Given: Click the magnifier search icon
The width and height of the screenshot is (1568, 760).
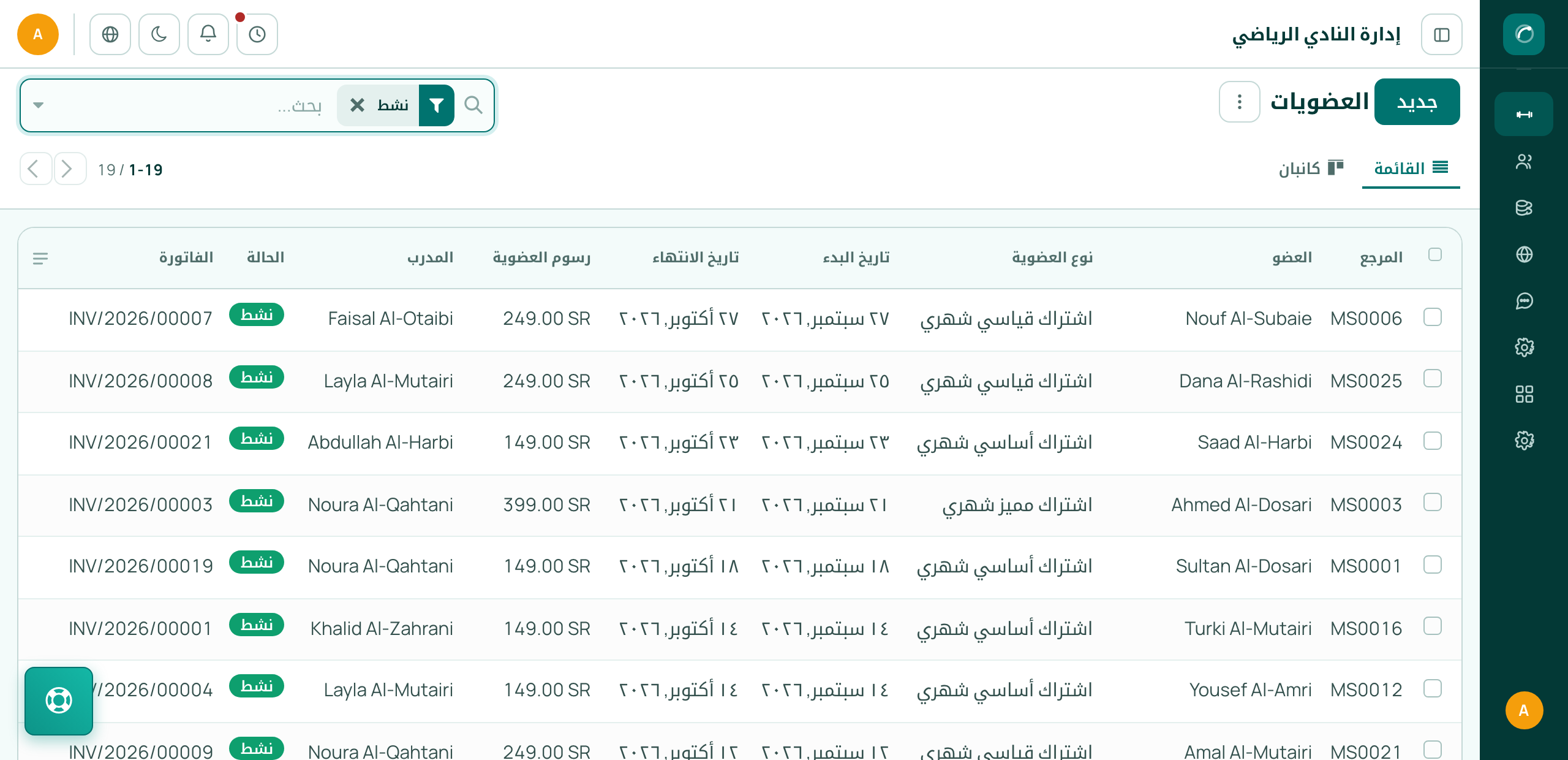Looking at the screenshot, I should [x=473, y=105].
